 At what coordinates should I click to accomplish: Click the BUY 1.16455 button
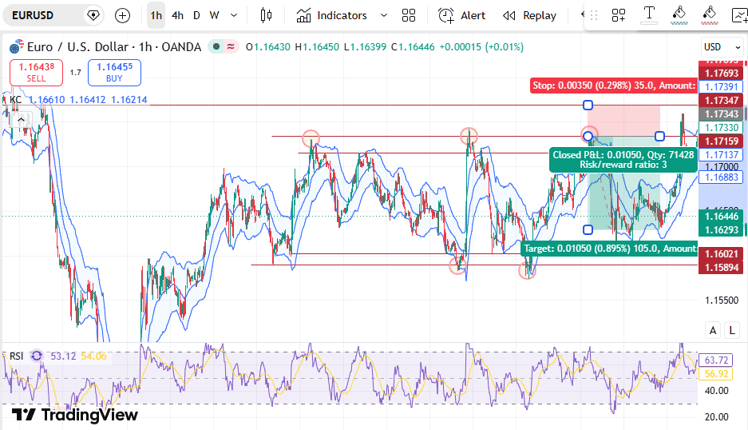[x=114, y=73]
